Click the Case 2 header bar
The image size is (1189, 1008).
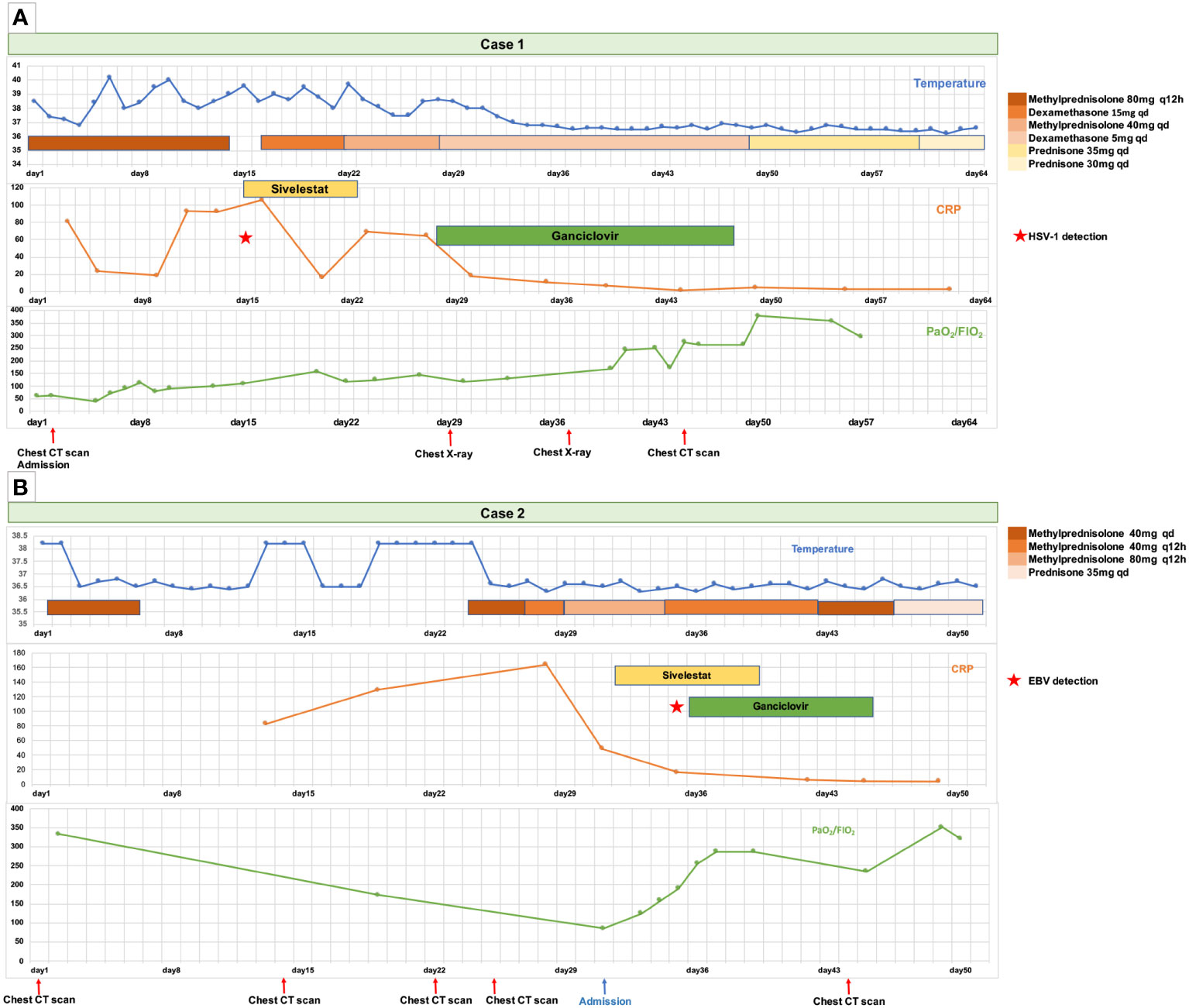point(503,513)
